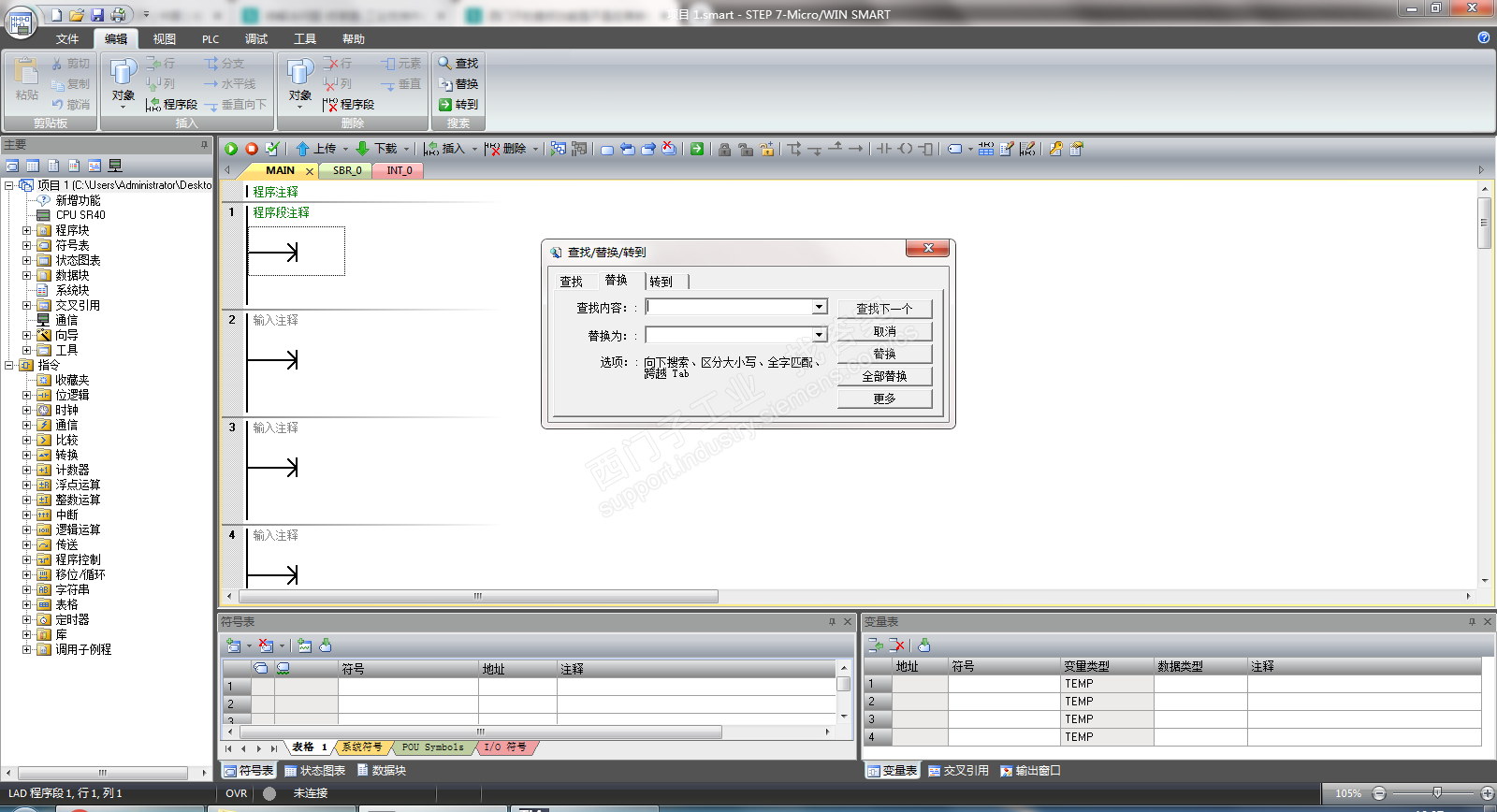Viewport: 1497px width, 812px height.
Task: Click the zoom slider handle in status bar
Action: 1437,792
